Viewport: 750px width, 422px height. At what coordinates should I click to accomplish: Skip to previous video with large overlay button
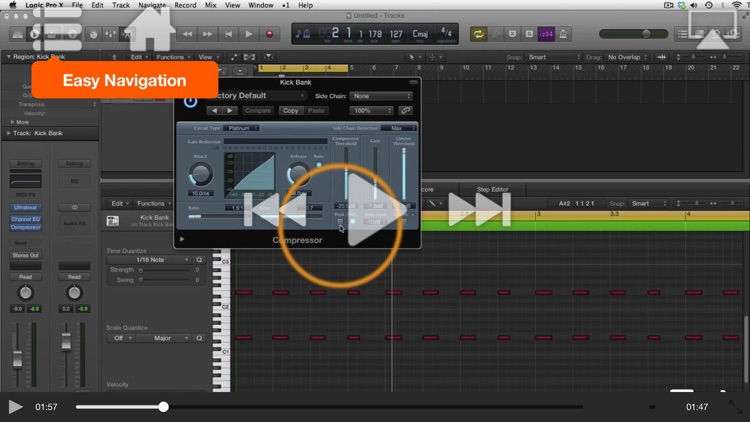coord(275,210)
